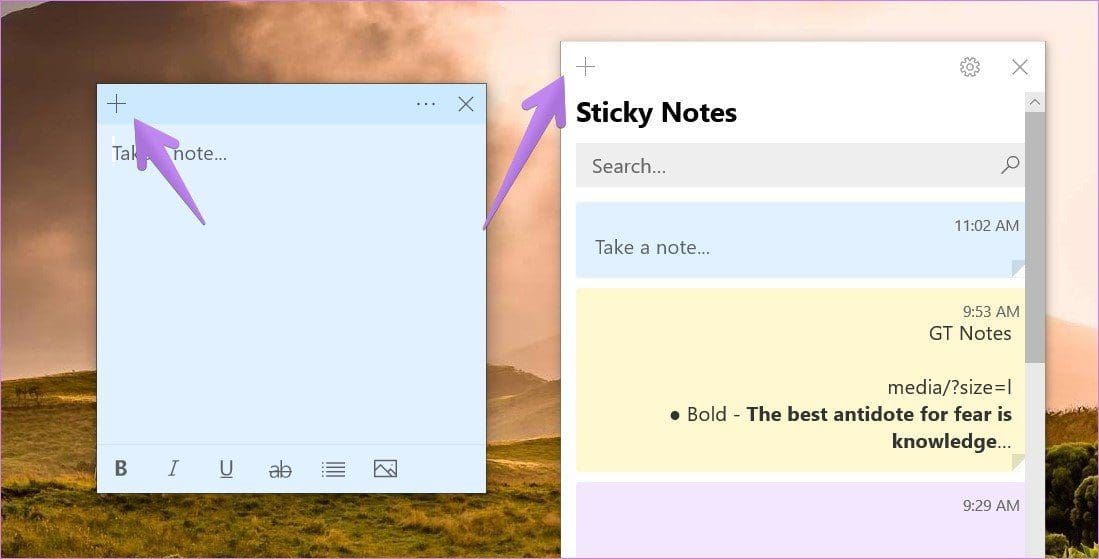Close the Sticky Notes list window

pos(1020,67)
